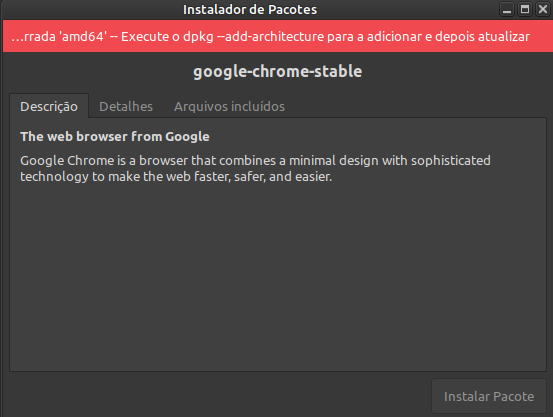Close the package installer window
553x417 pixels.
click(x=543, y=10)
